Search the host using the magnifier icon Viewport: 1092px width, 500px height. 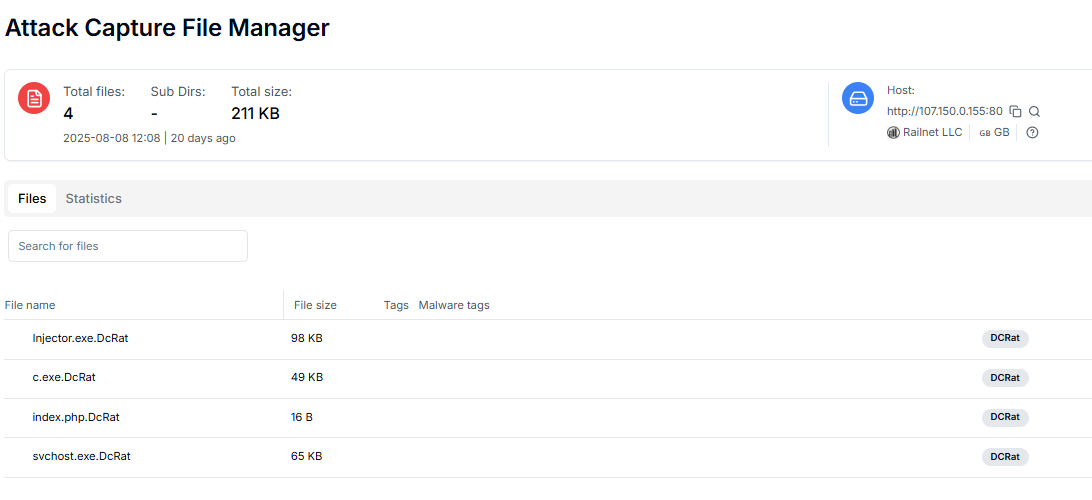point(1034,111)
